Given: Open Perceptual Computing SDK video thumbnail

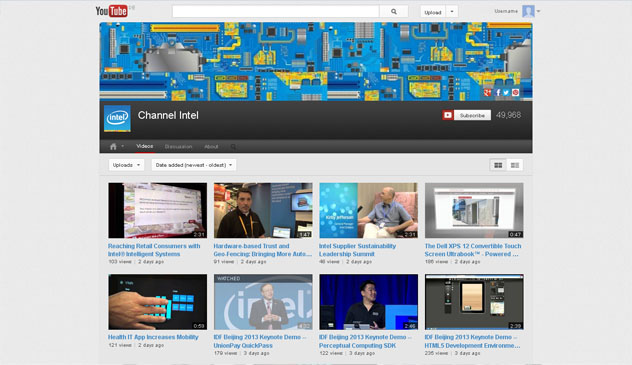Looking at the screenshot, I should pos(368,302).
